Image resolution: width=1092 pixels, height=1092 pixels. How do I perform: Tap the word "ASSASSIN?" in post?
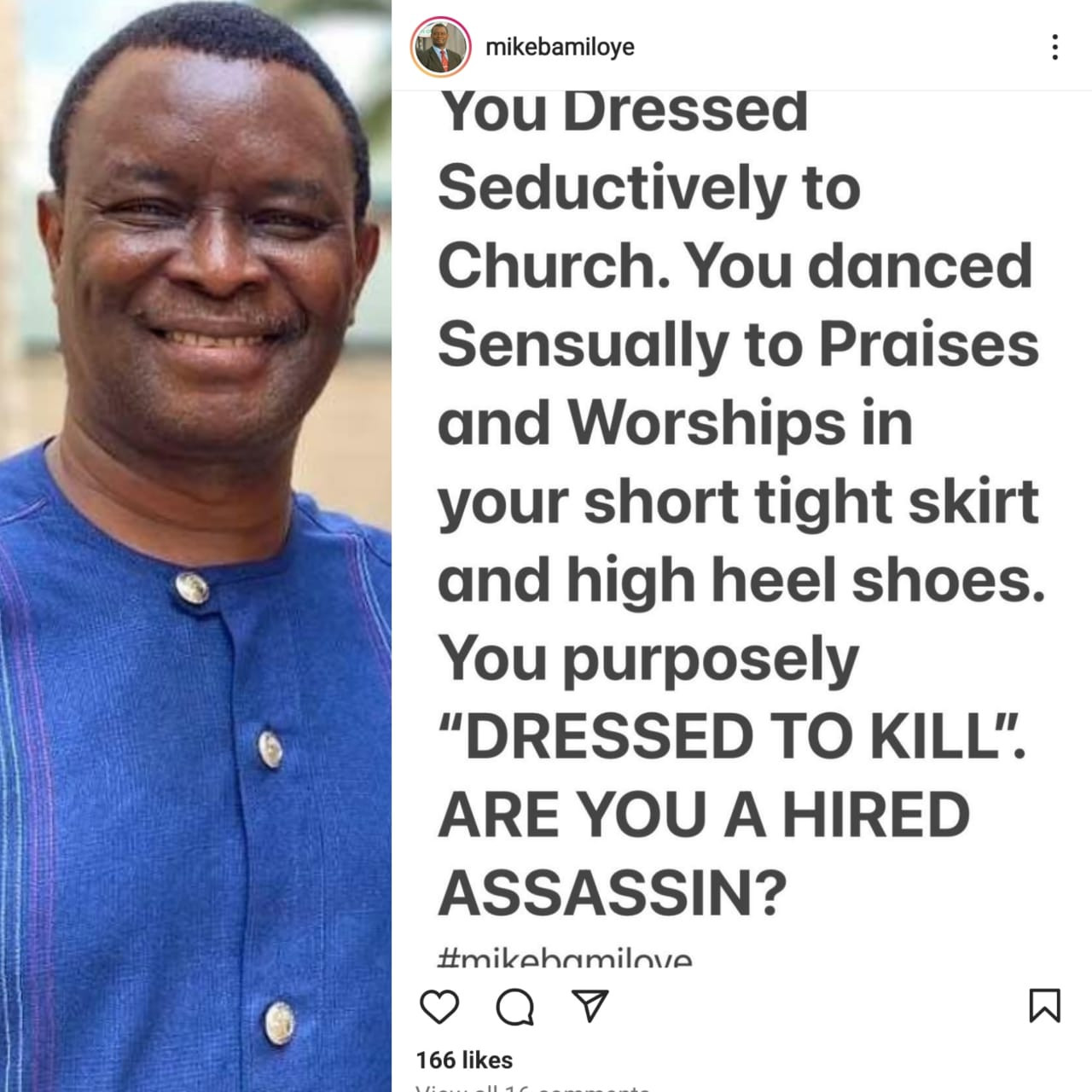pyautogui.click(x=612, y=893)
